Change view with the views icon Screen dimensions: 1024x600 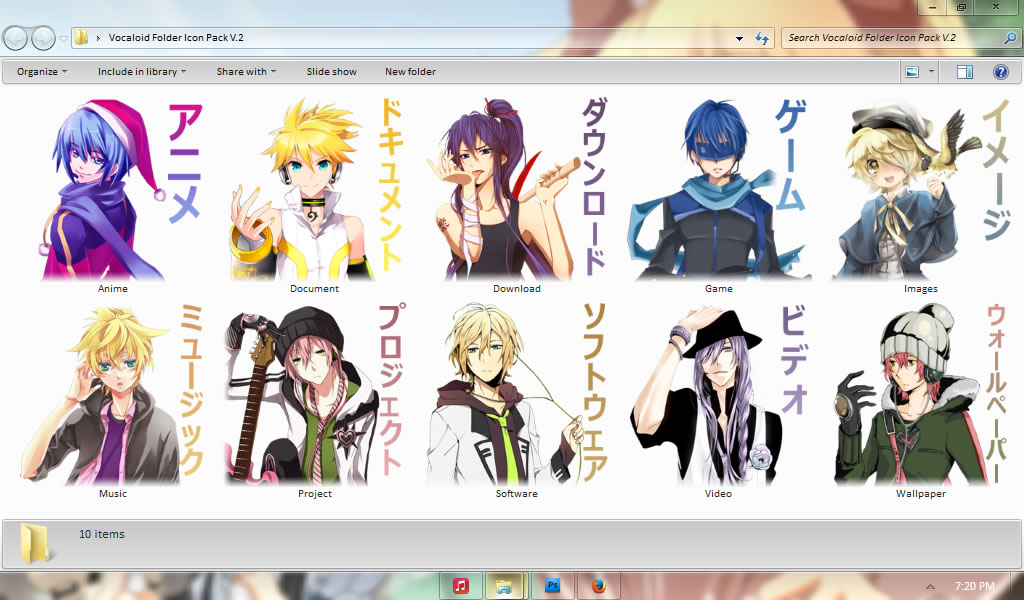912,72
